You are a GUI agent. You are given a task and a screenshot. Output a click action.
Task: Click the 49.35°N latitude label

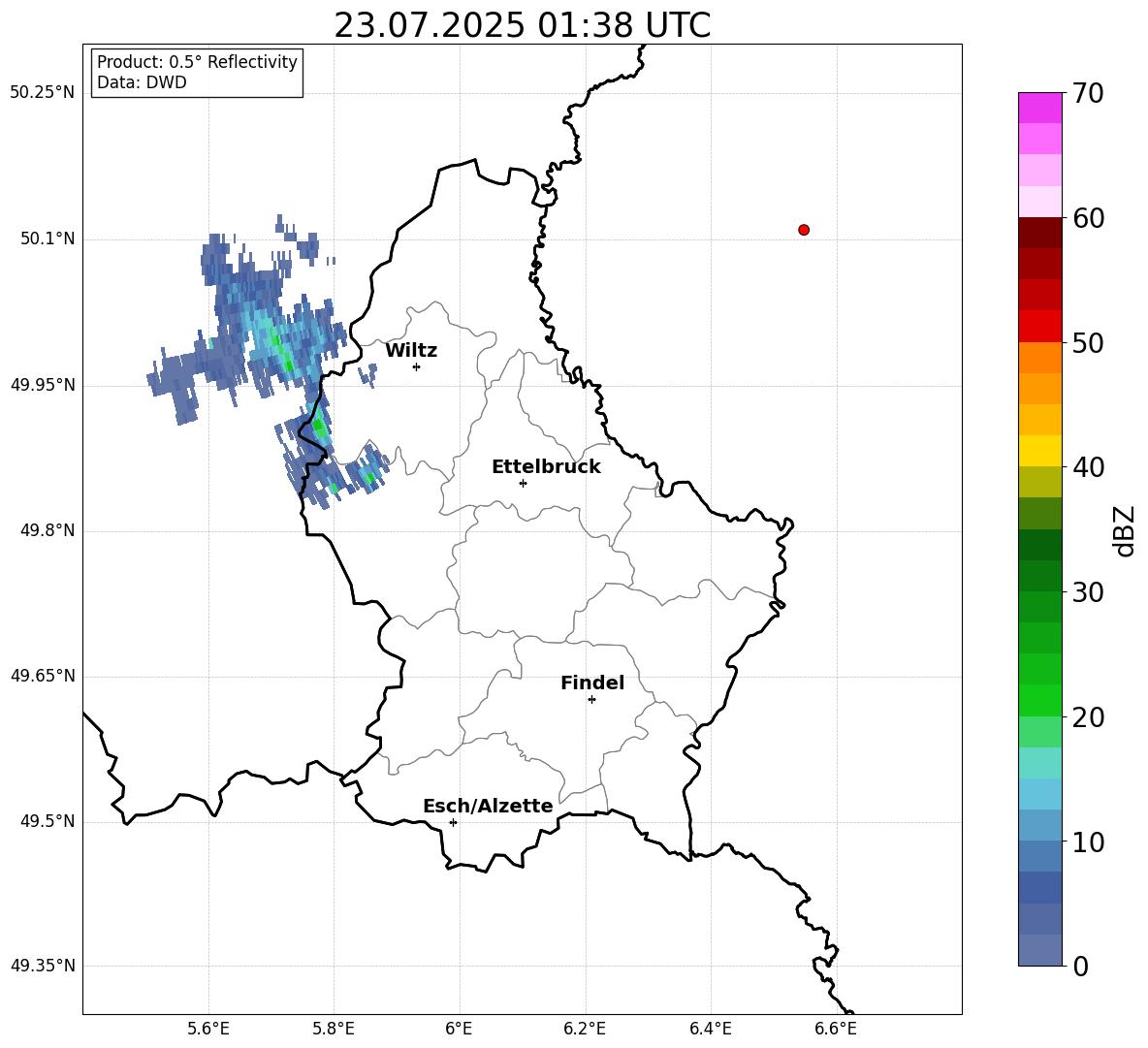pos(43,966)
